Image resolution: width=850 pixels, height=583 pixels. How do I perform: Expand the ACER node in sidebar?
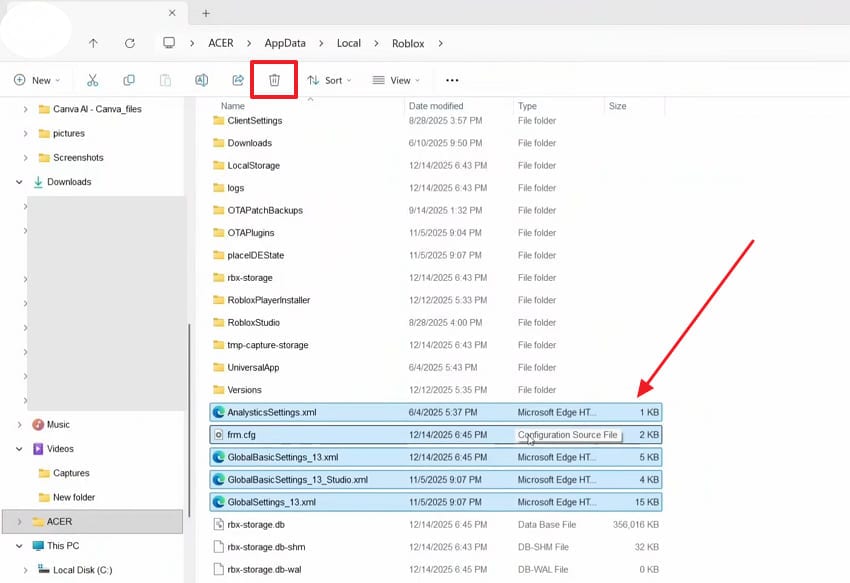pyautogui.click(x=20, y=522)
